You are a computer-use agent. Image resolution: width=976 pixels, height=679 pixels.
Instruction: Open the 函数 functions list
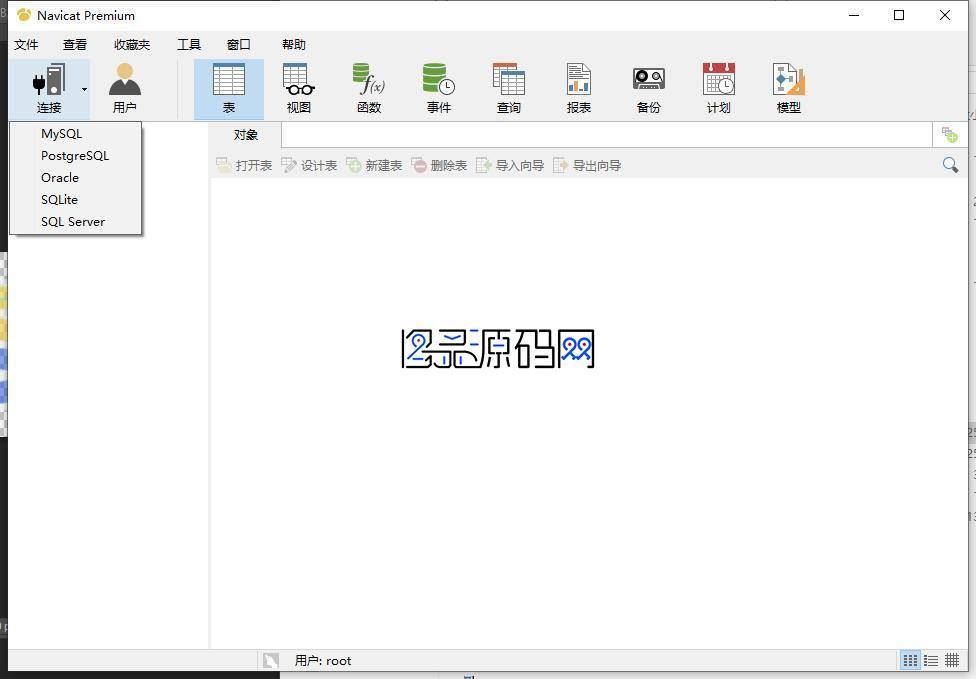(369, 88)
